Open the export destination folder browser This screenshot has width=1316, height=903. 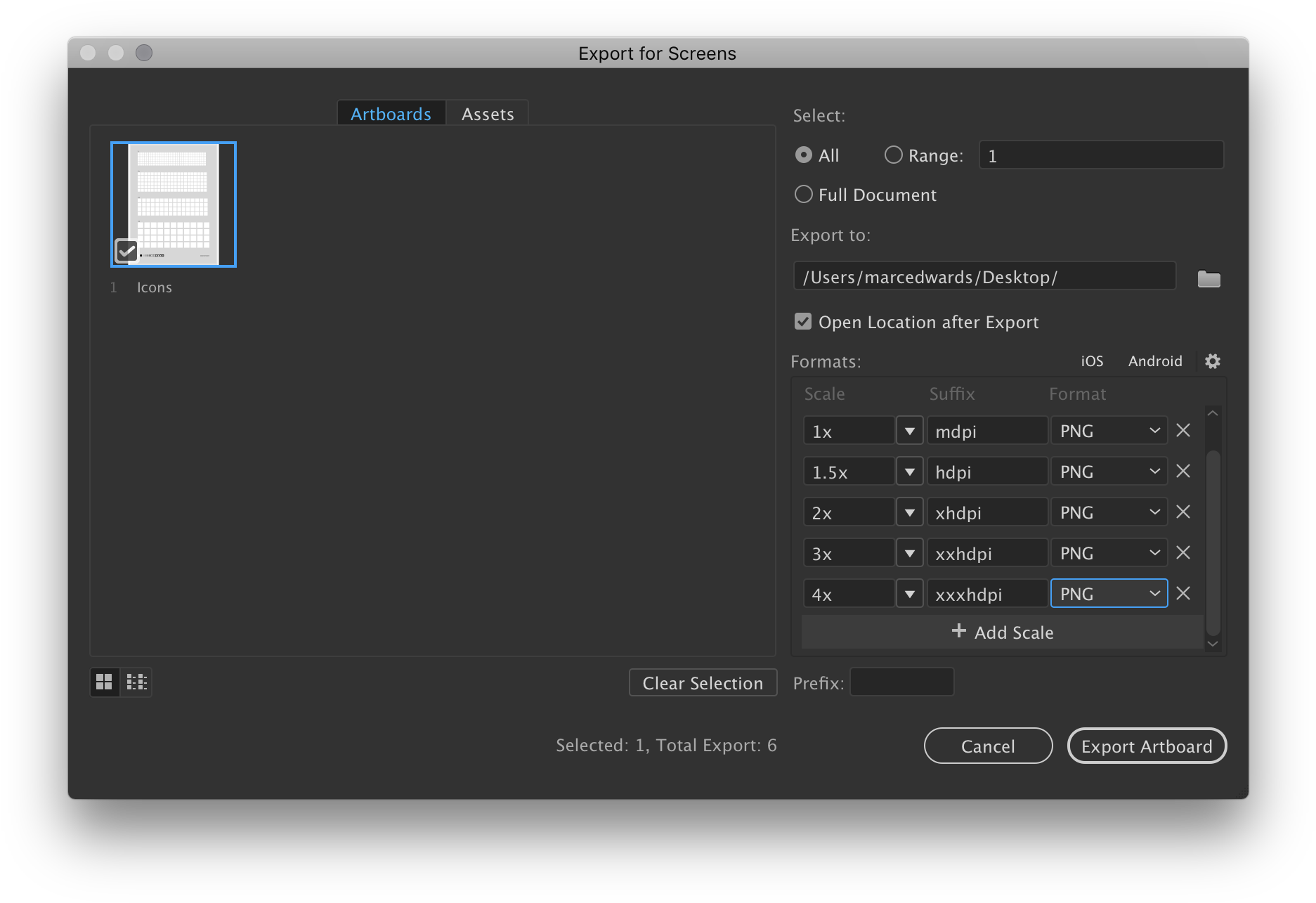[x=1209, y=278]
